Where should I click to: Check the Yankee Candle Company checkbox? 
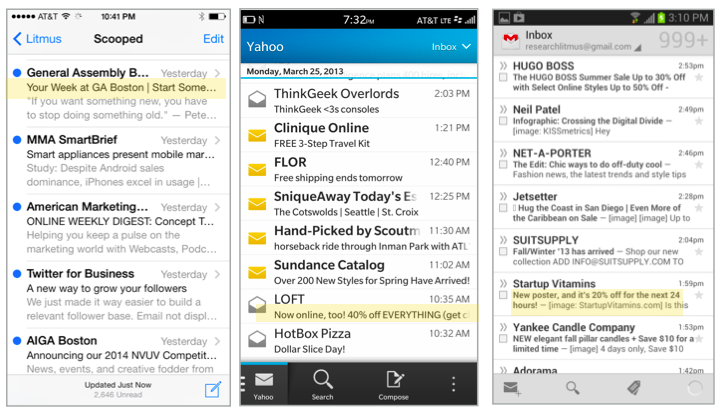click(503, 339)
